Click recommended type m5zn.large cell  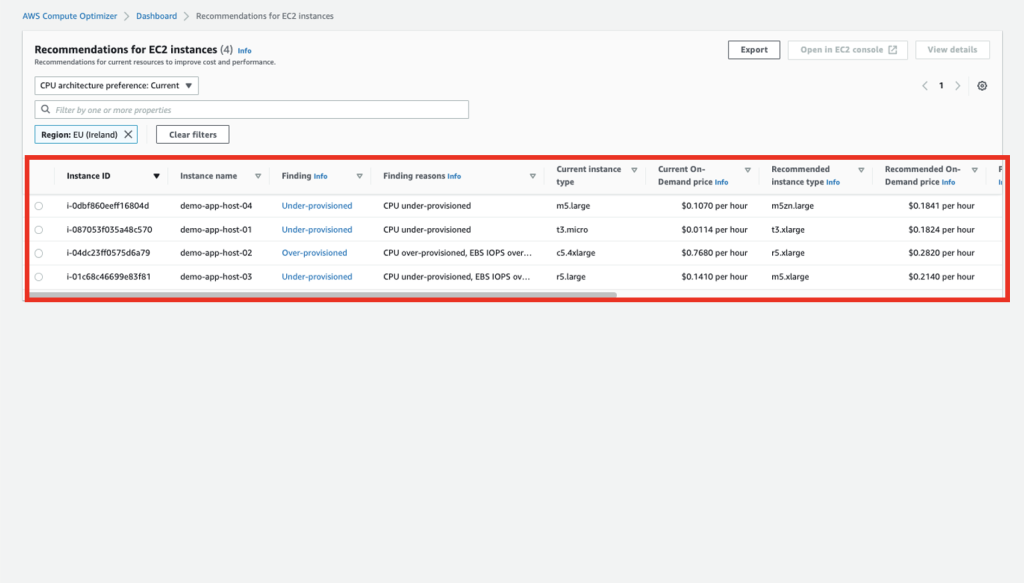[x=792, y=206]
